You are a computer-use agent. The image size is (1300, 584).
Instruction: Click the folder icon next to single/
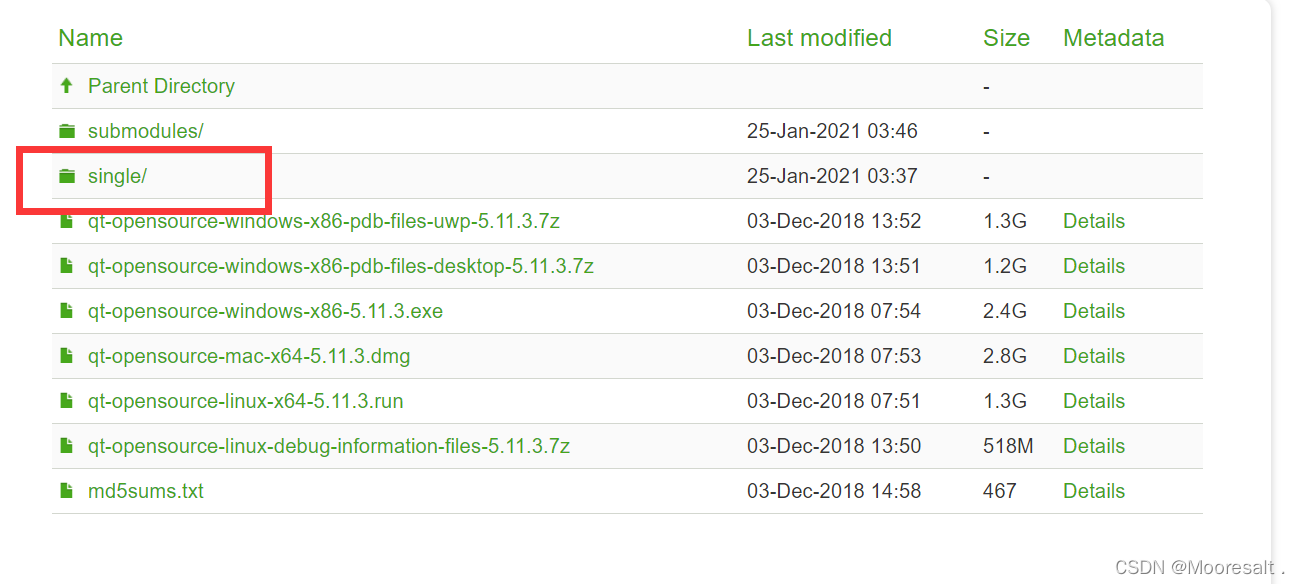point(66,175)
